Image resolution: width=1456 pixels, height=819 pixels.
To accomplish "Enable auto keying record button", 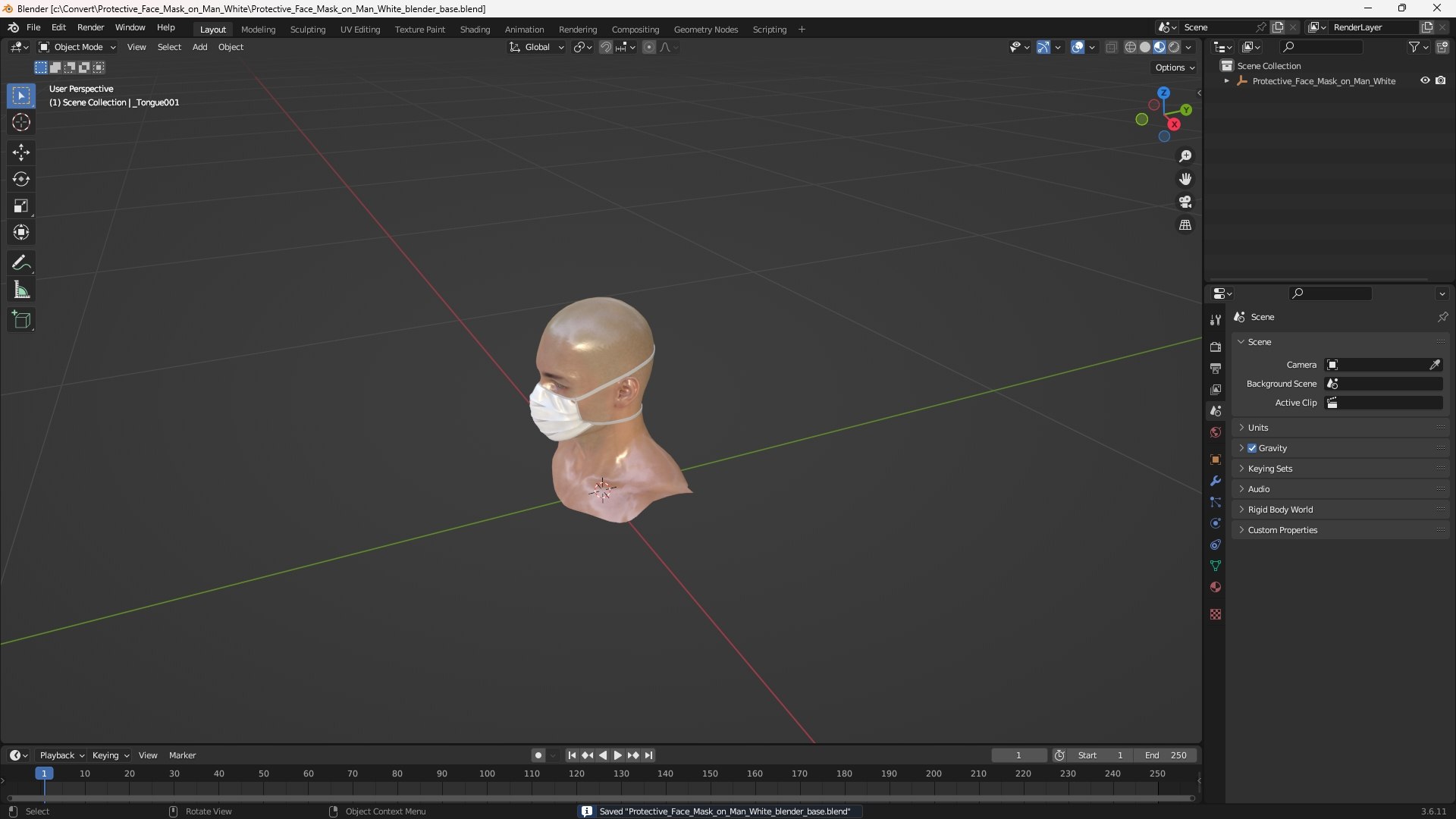I will [x=538, y=755].
